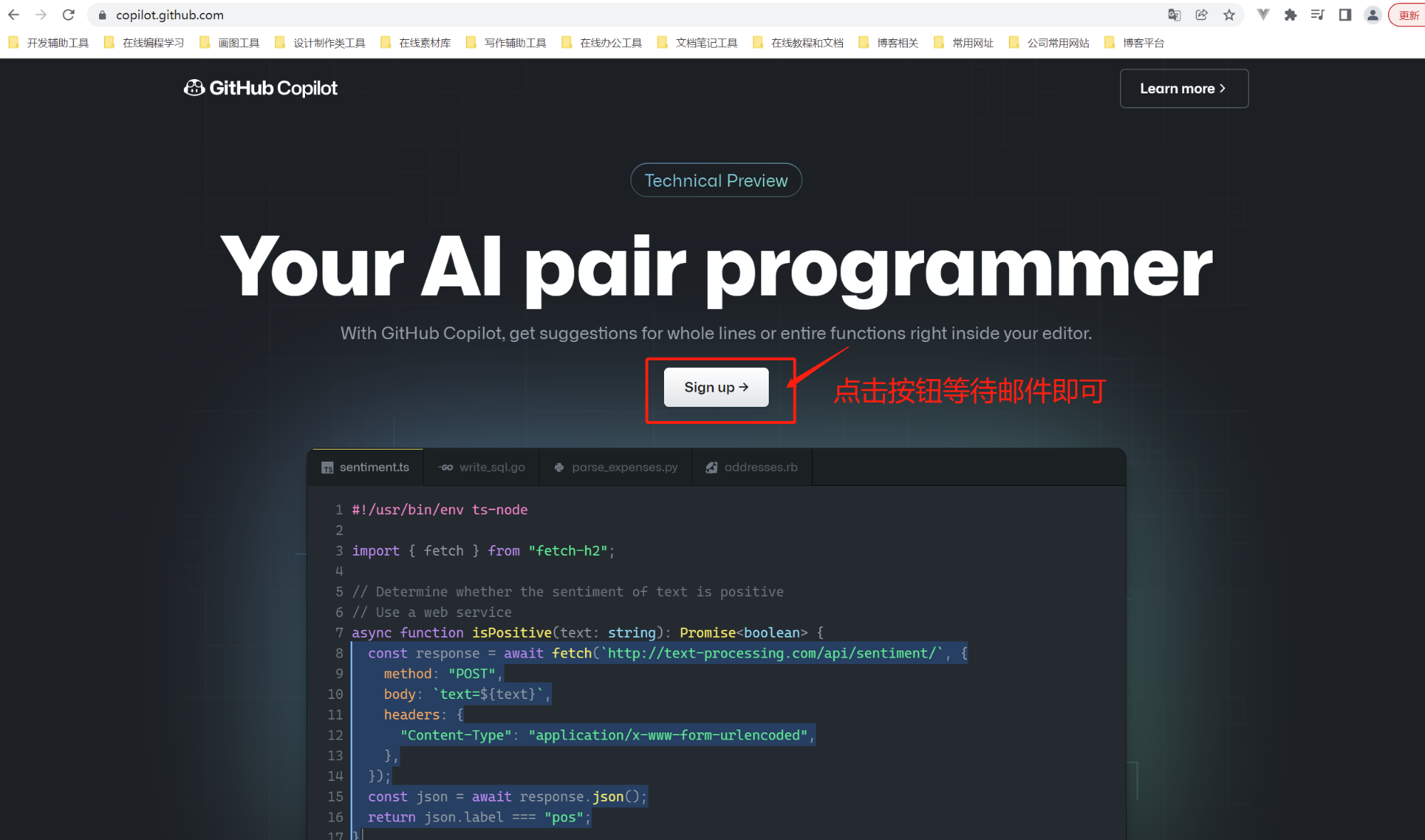Click the 'return json.label' code line
1425x840 pixels.
coord(480,817)
